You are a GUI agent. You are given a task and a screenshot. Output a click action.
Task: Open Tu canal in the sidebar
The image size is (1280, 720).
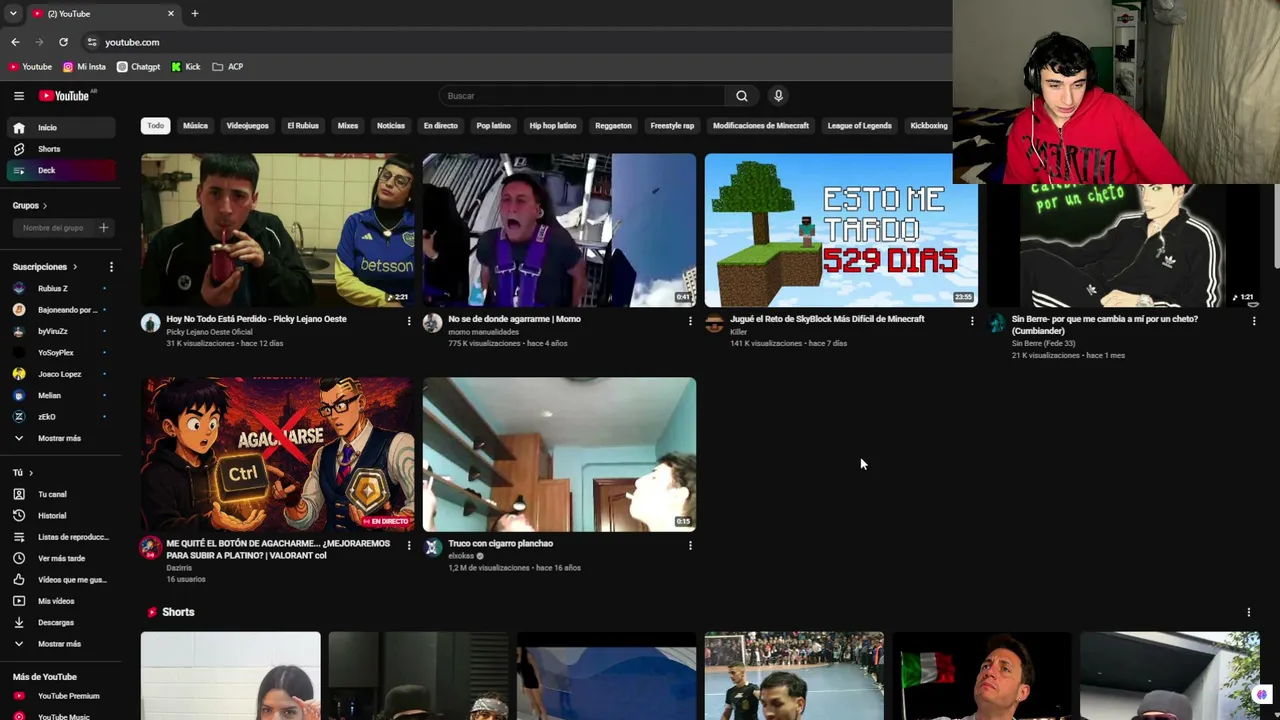[60, 494]
